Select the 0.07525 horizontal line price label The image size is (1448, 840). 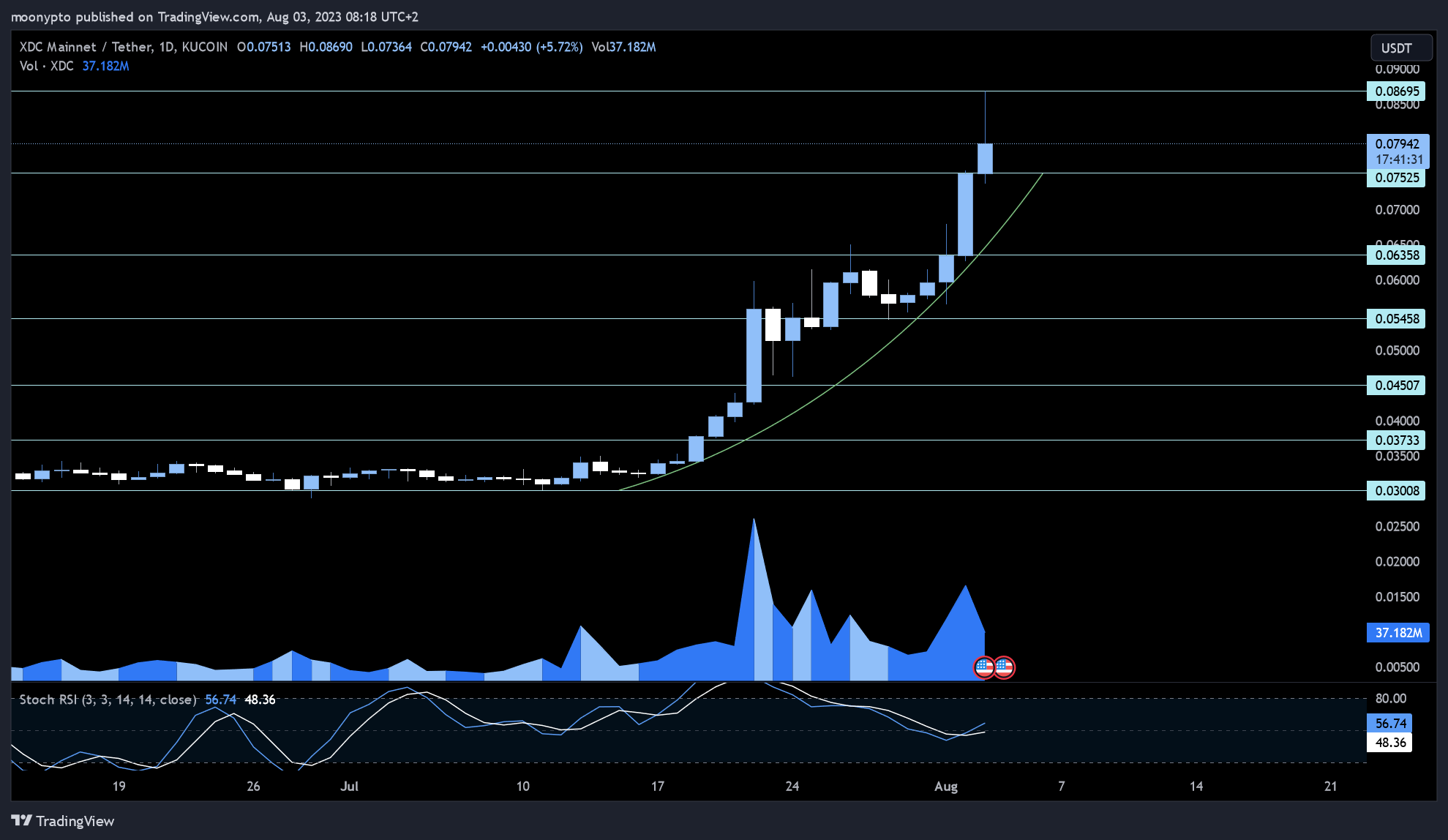coord(1396,178)
